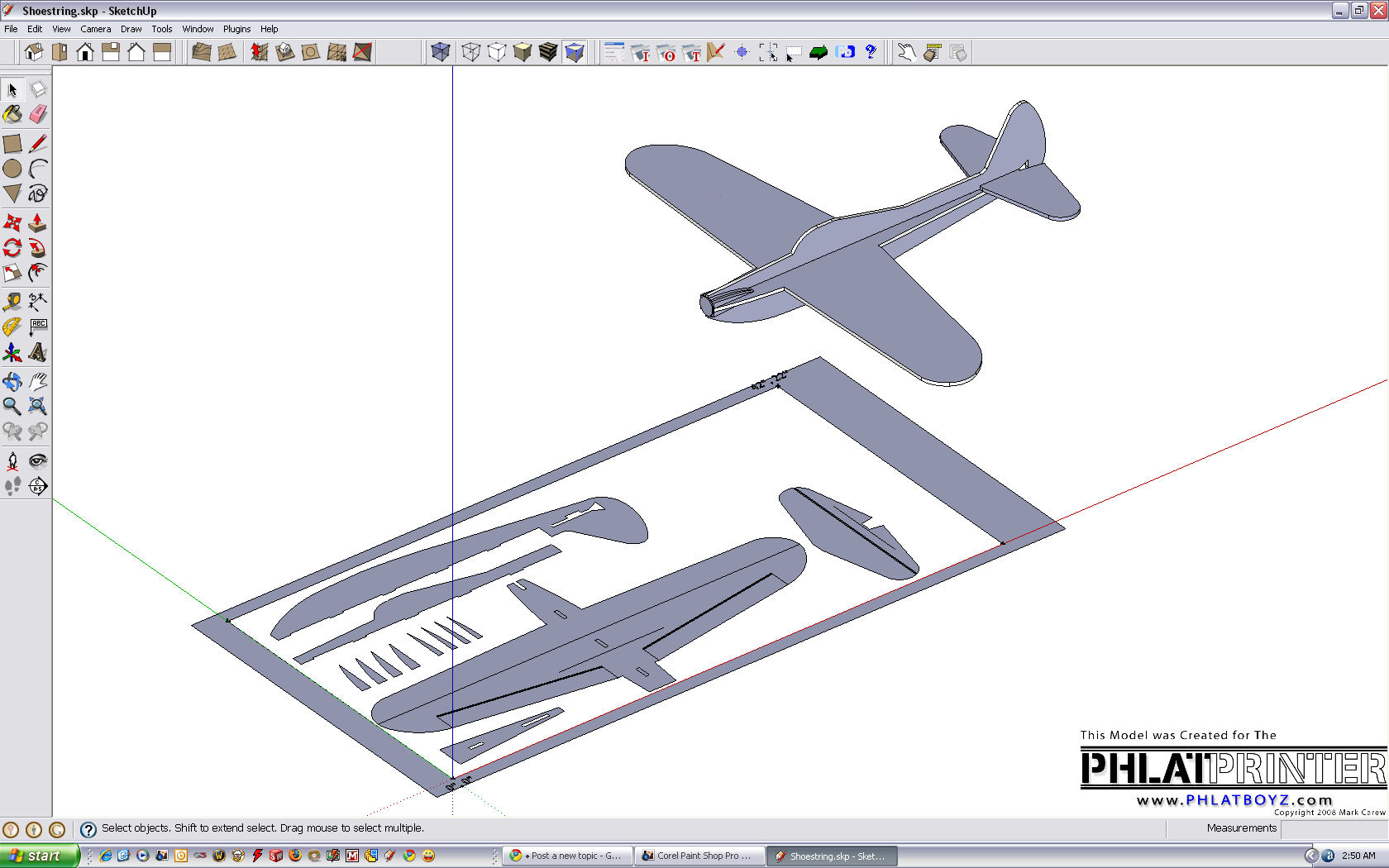Toggle X-ray face style
Image resolution: width=1389 pixels, height=868 pixels.
(x=441, y=52)
